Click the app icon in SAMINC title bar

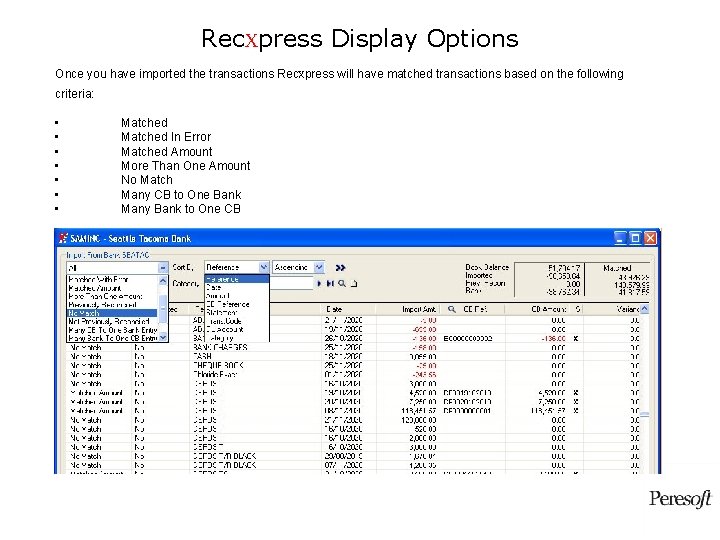pos(63,238)
